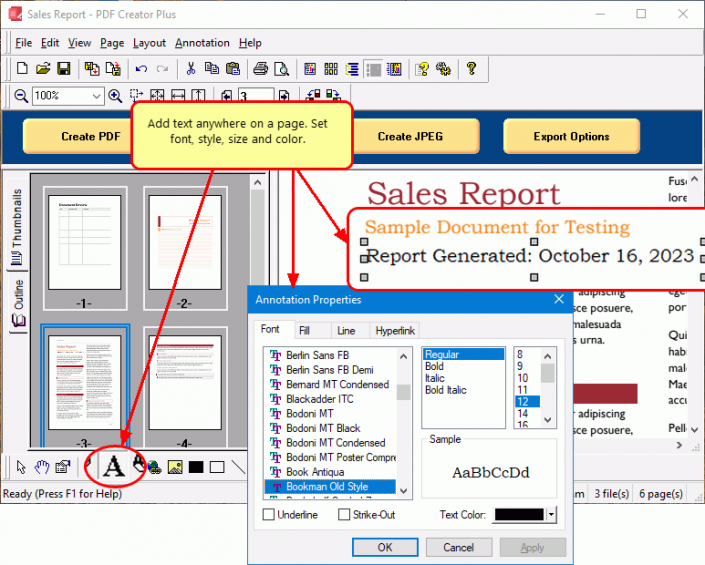
Task: Click the black Text Color swatch
Action: coord(519,514)
